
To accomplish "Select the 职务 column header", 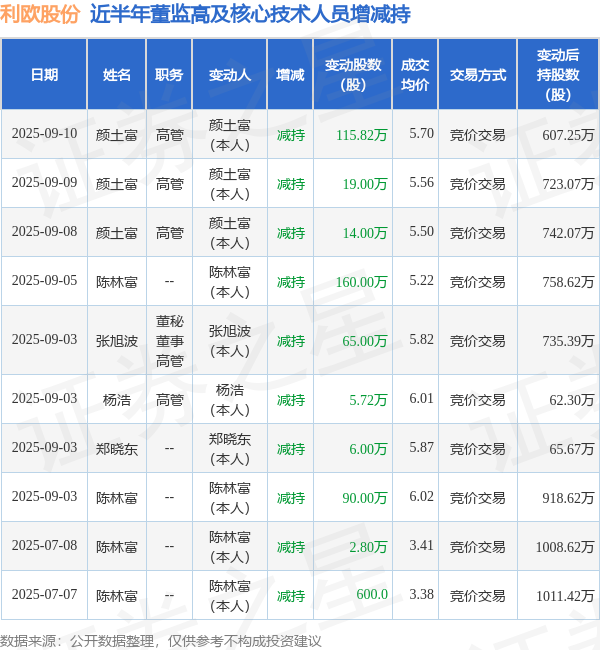I will (x=169, y=75).
